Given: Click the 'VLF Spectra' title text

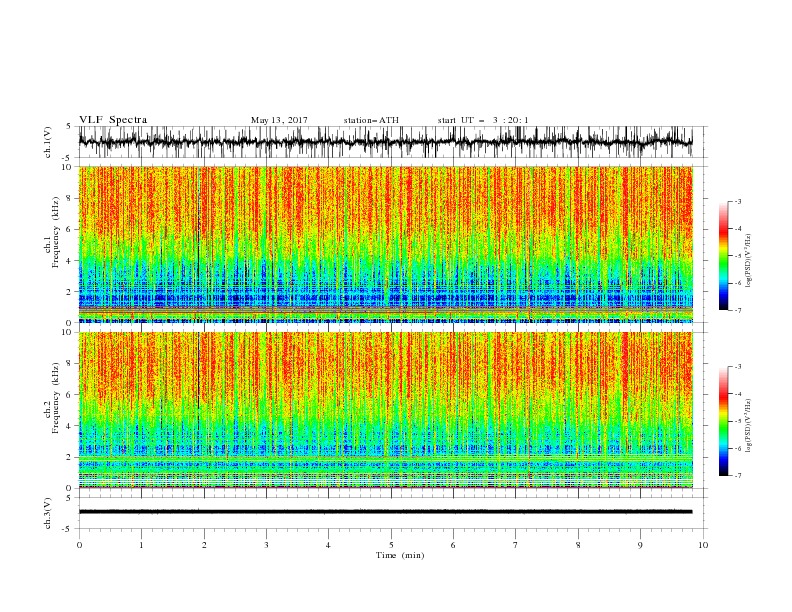Looking at the screenshot, I should (x=113, y=120).
